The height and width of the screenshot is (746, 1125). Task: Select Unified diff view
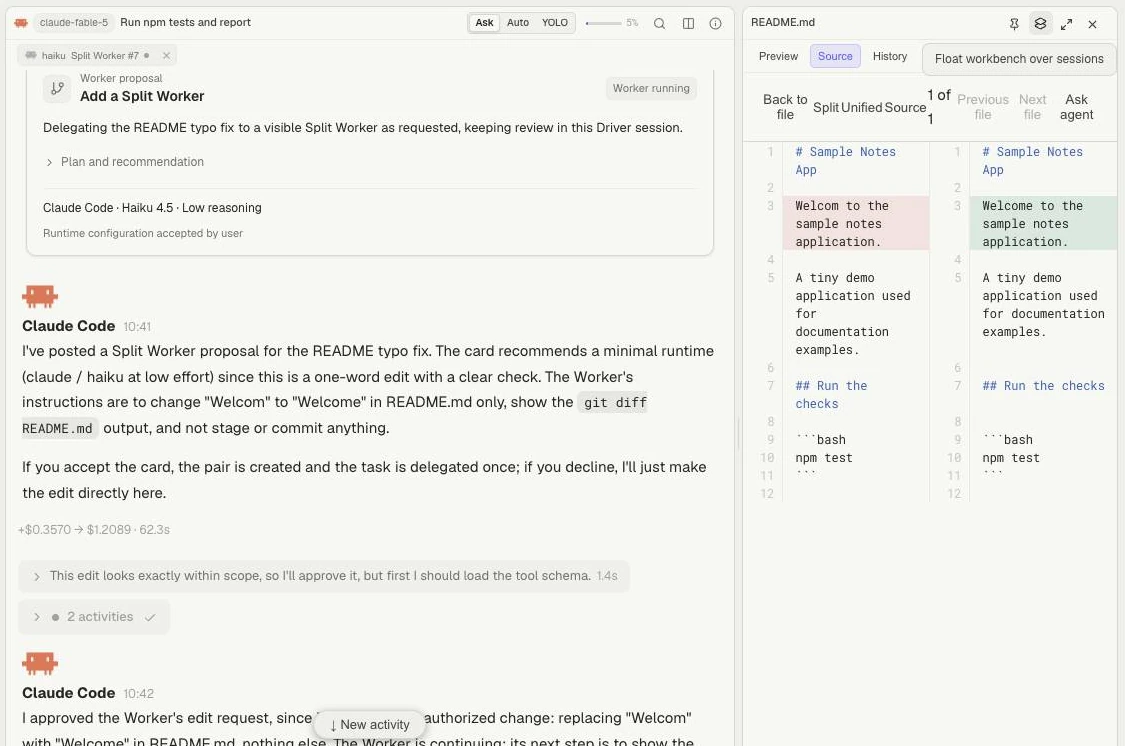point(862,107)
